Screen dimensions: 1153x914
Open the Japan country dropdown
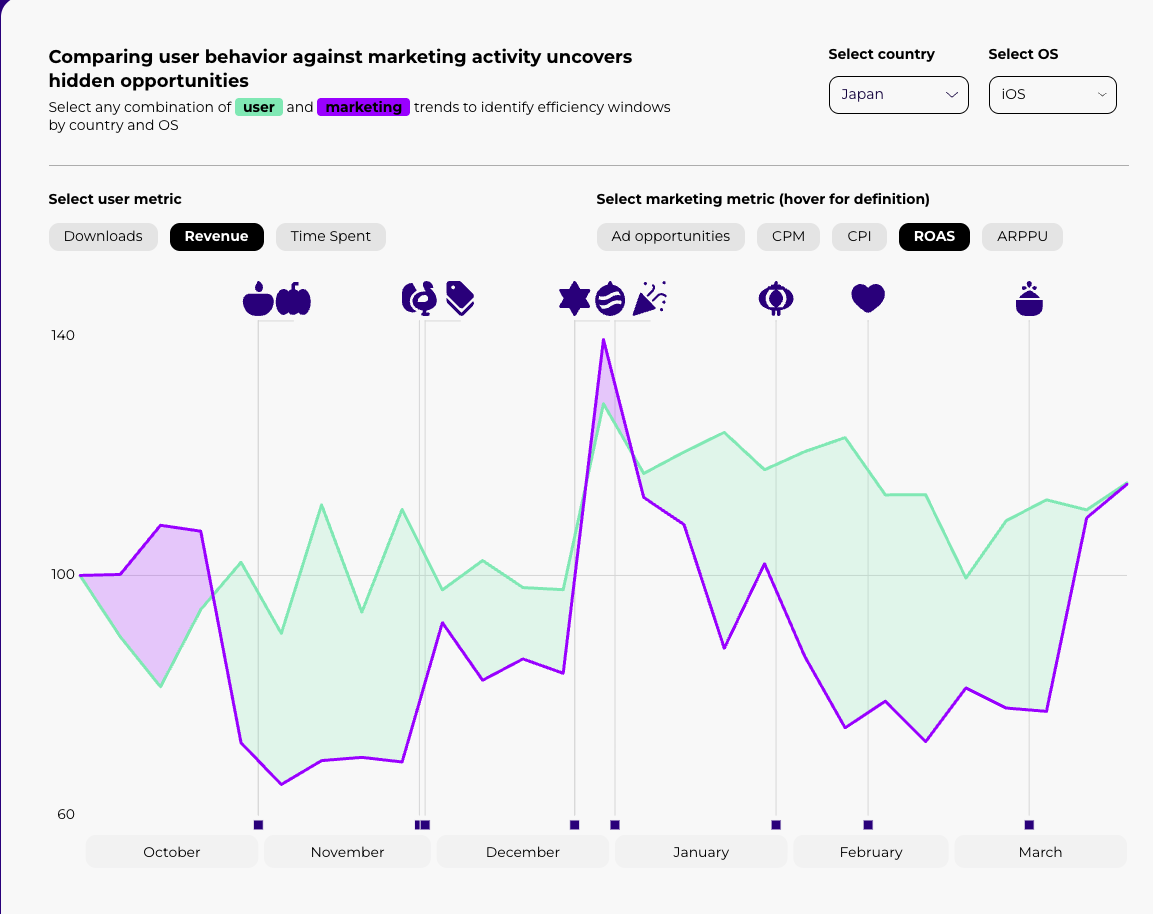898,95
